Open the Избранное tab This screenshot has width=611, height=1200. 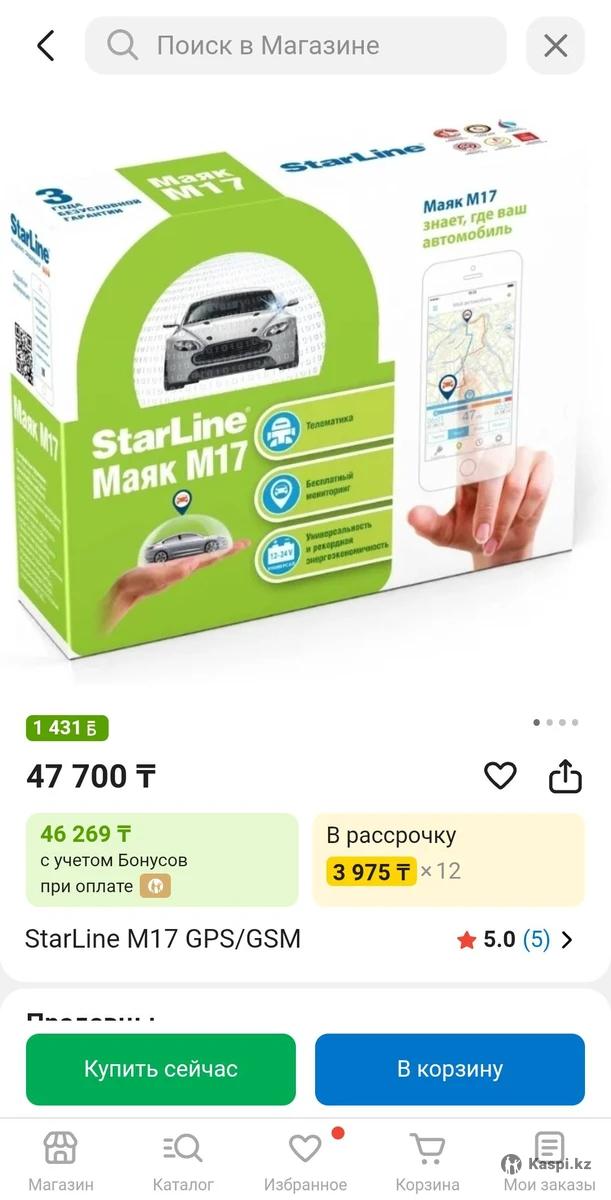tap(306, 1162)
